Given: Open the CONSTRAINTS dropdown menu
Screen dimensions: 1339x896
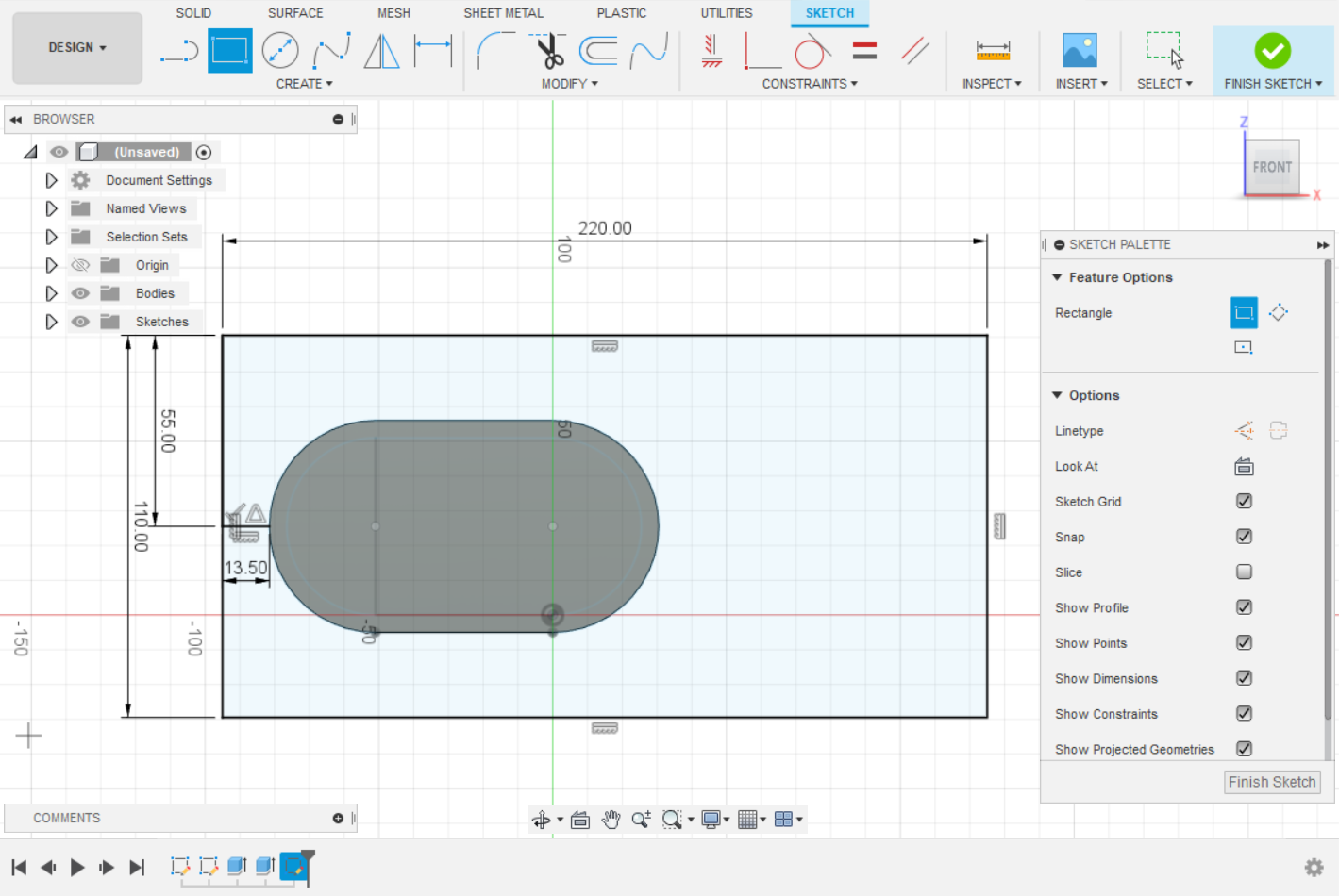Looking at the screenshot, I should (810, 84).
